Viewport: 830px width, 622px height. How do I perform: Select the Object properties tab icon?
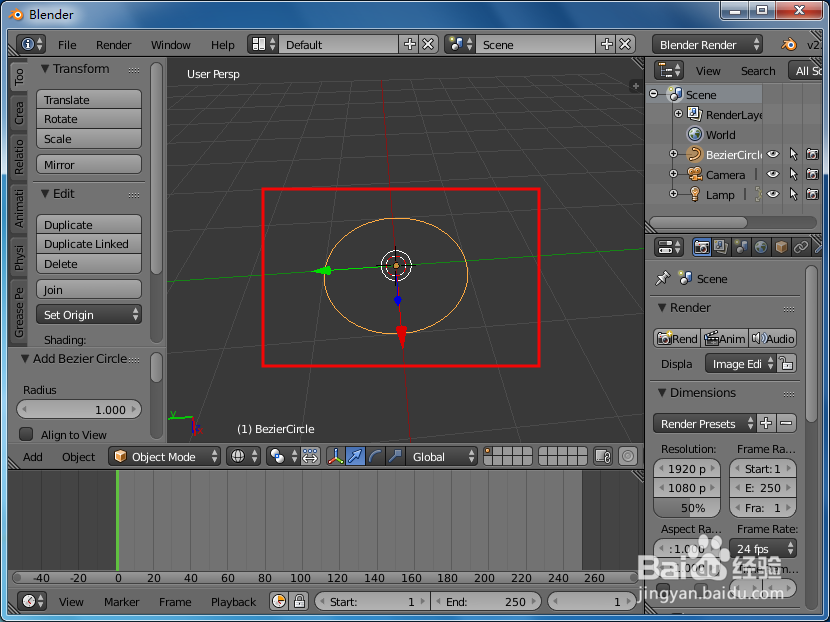781,247
